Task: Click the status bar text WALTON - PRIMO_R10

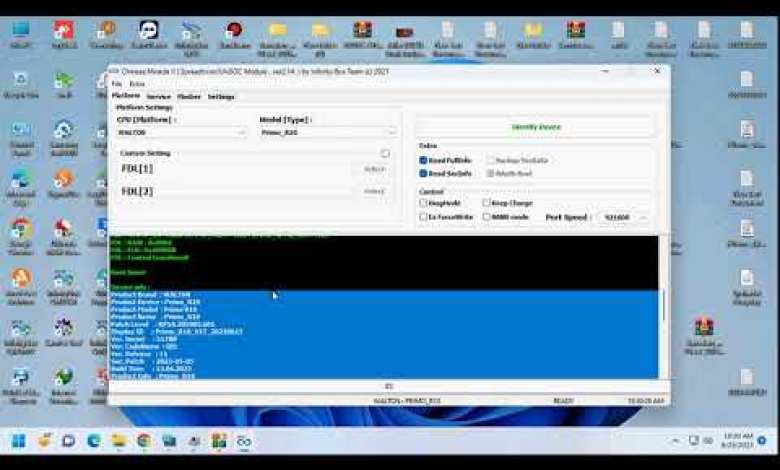Action: point(407,400)
